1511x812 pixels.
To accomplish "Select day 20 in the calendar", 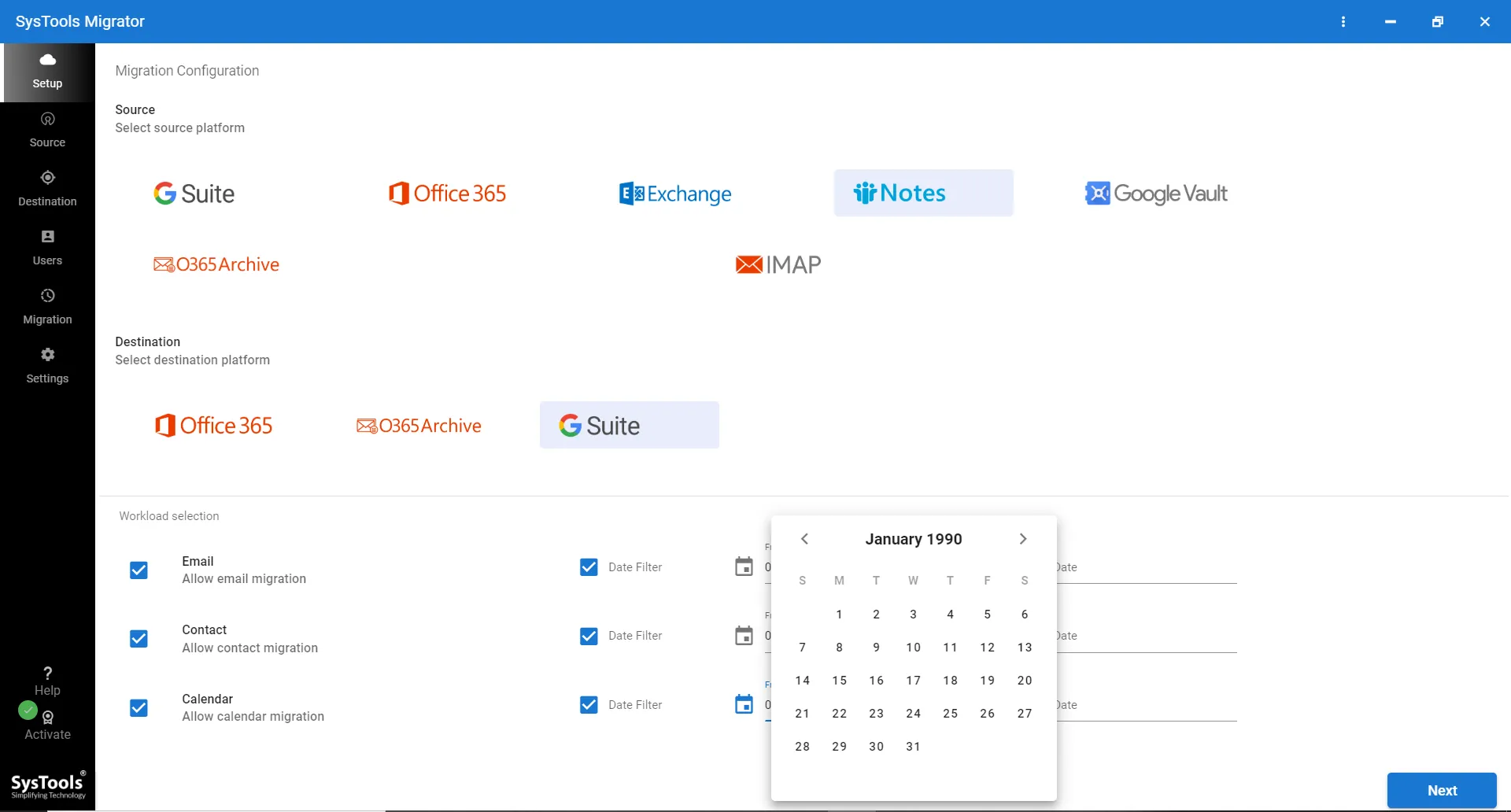I will pyautogui.click(x=1025, y=681).
